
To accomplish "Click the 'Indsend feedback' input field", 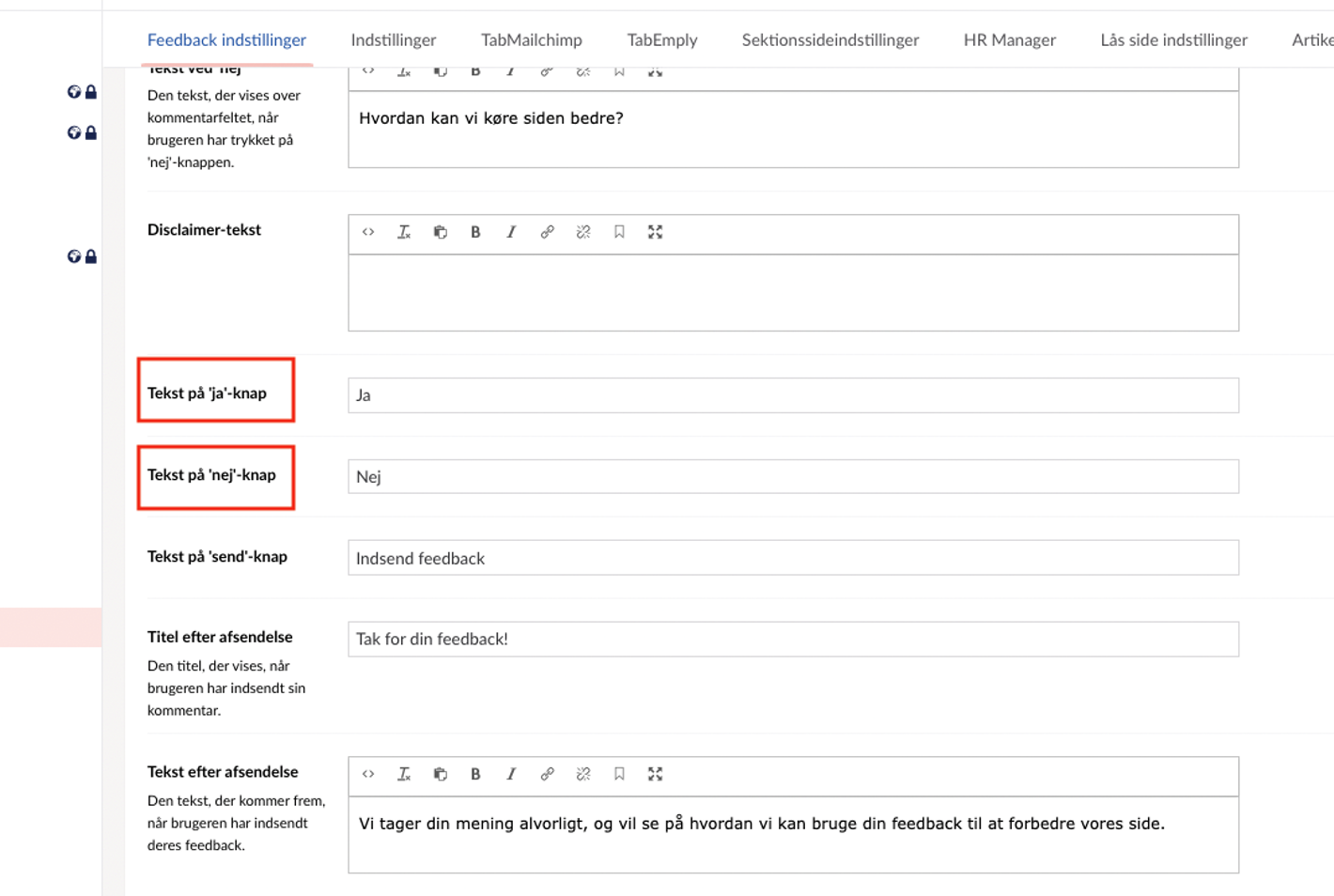I will [793, 558].
